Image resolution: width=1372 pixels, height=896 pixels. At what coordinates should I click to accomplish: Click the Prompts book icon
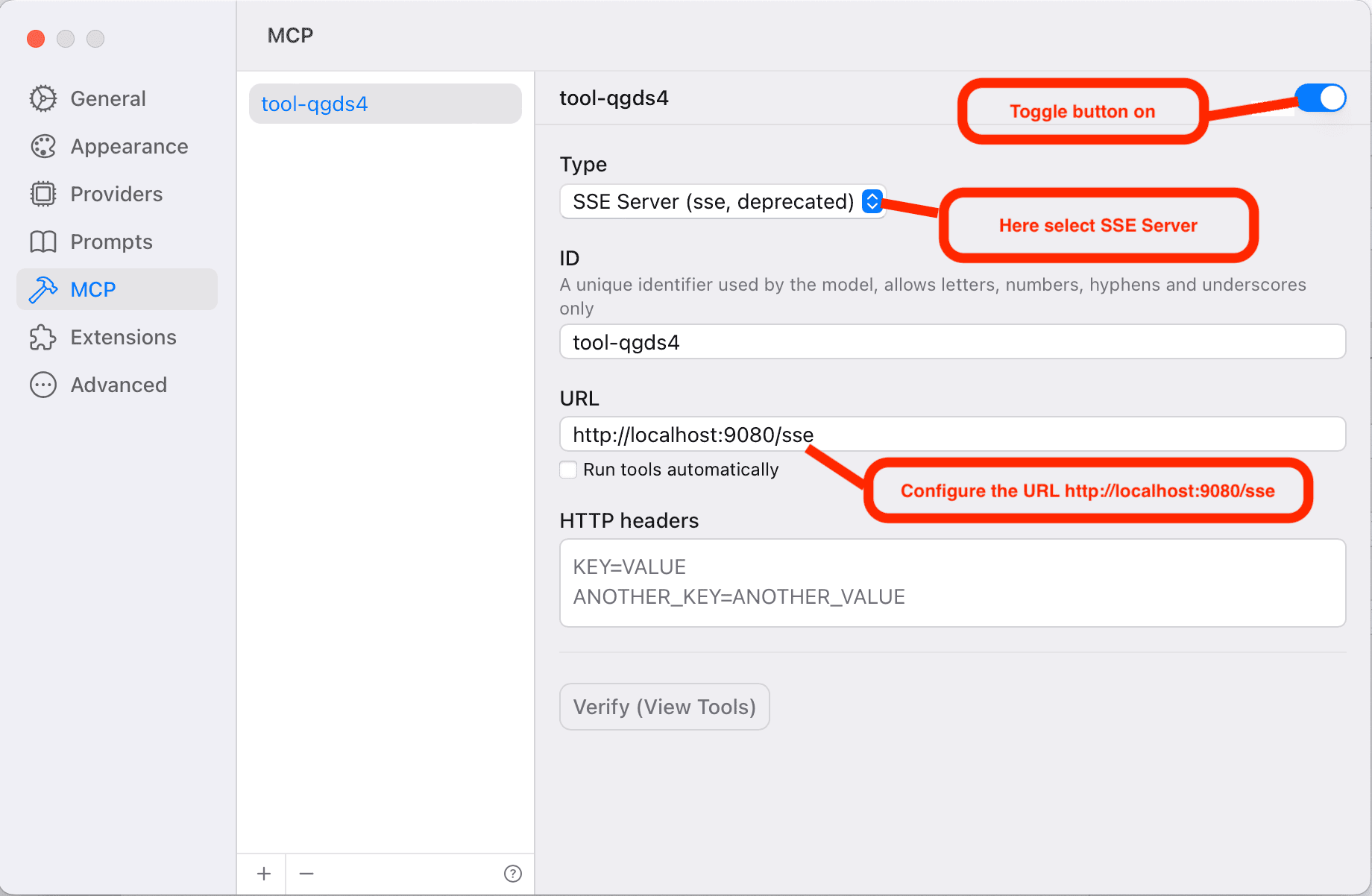coord(43,242)
